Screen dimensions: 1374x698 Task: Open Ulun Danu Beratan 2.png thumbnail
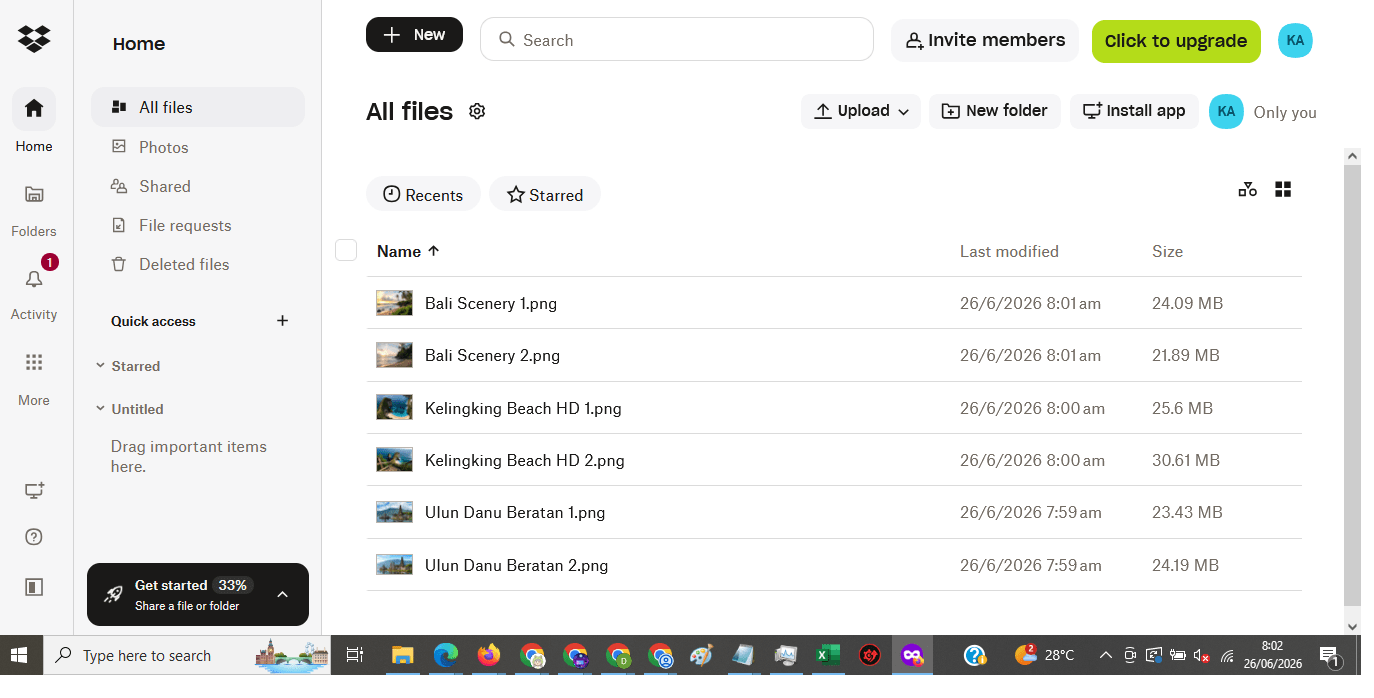pos(394,564)
